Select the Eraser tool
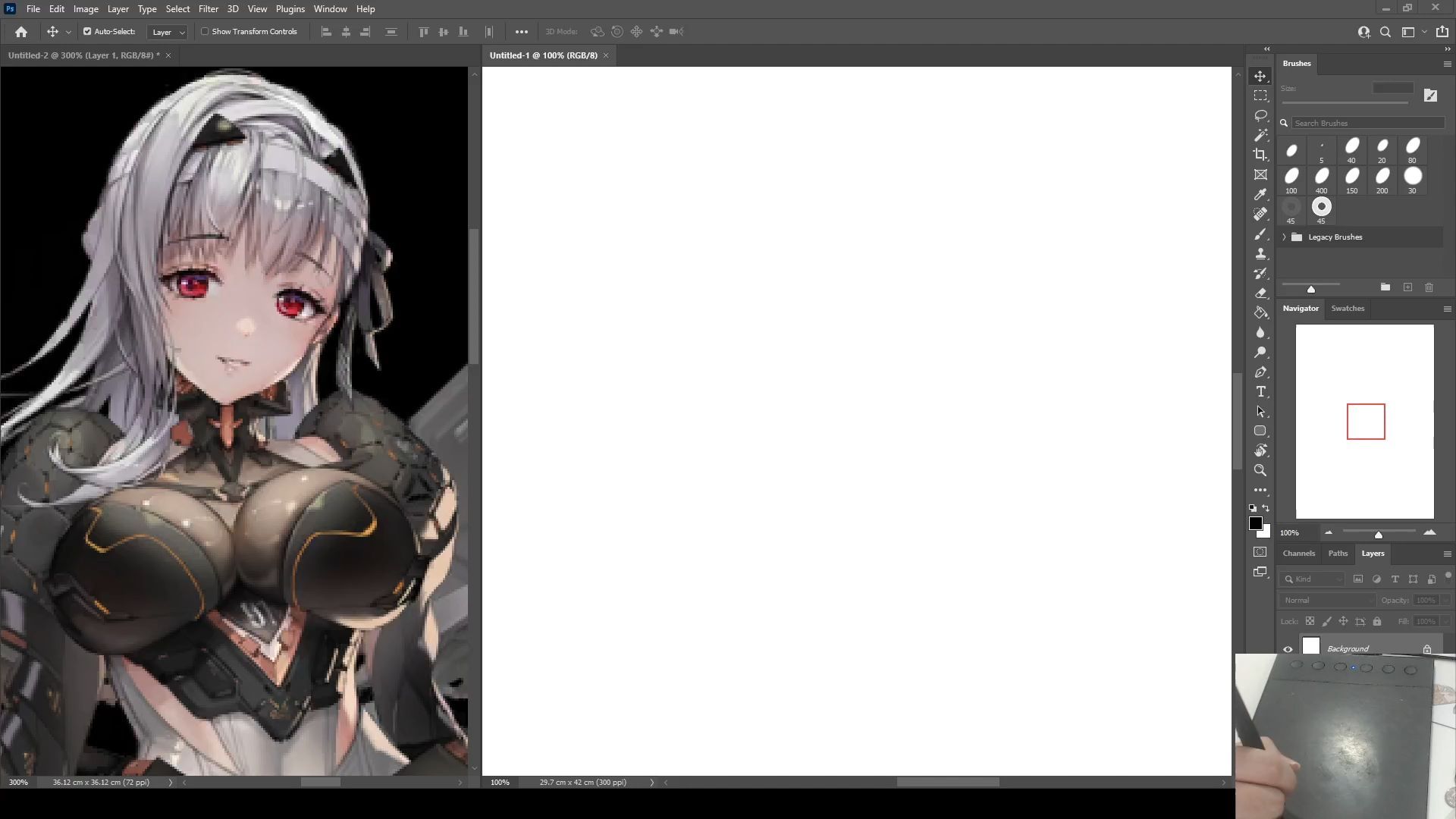1456x819 pixels. 1260,293
